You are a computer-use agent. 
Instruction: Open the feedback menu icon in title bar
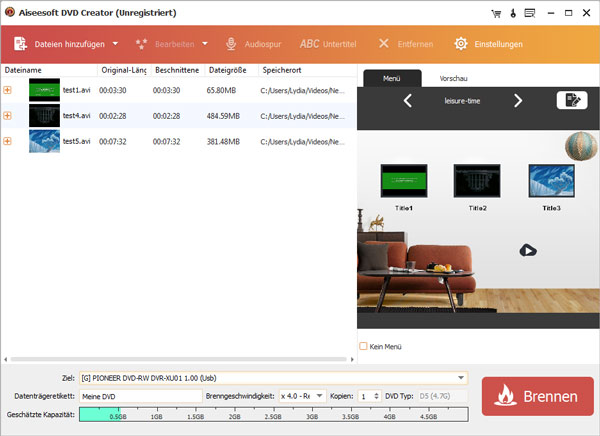(x=530, y=13)
